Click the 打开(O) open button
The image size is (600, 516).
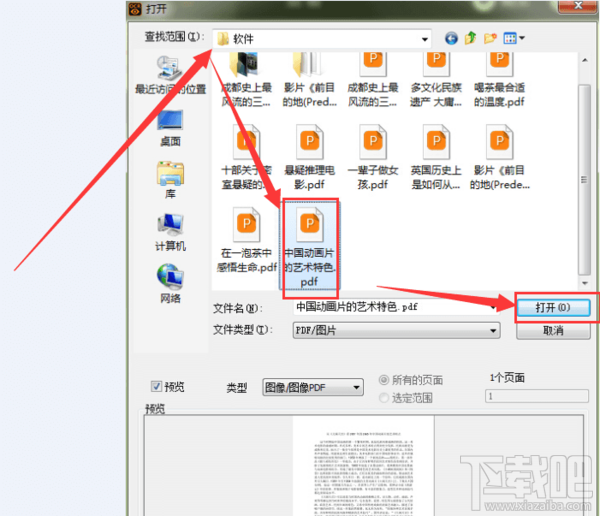pyautogui.click(x=553, y=307)
